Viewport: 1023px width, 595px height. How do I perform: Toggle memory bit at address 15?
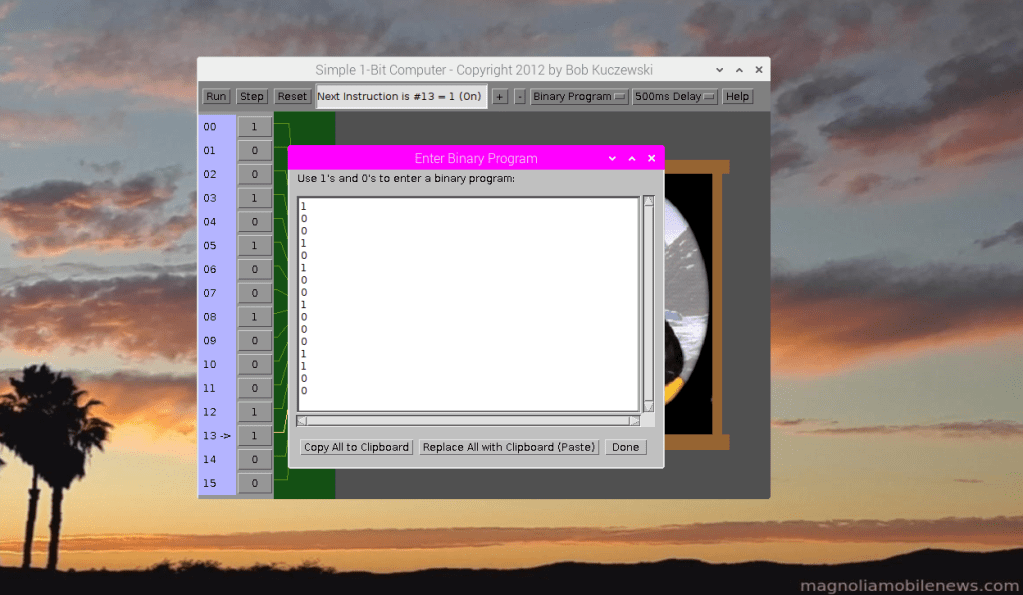pos(254,484)
